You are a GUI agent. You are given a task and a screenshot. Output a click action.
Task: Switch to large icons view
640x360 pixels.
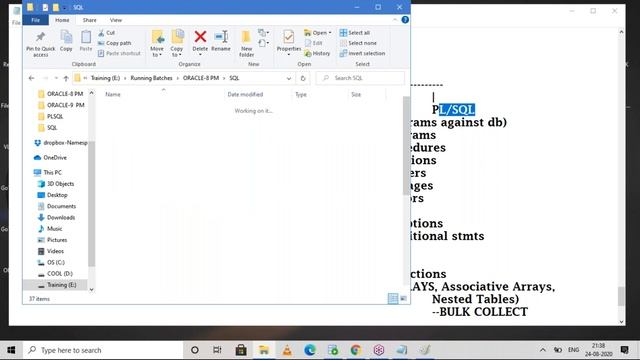tap(403, 299)
